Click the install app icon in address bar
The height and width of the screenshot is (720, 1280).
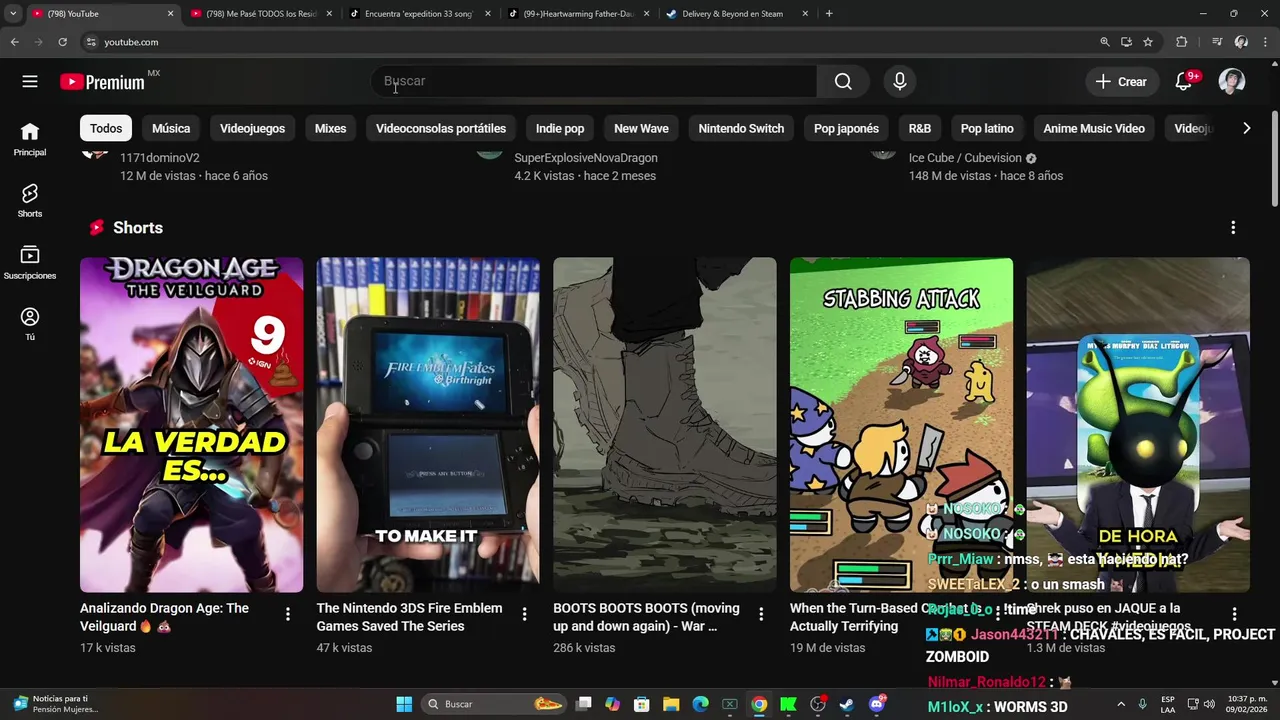coord(1126,42)
